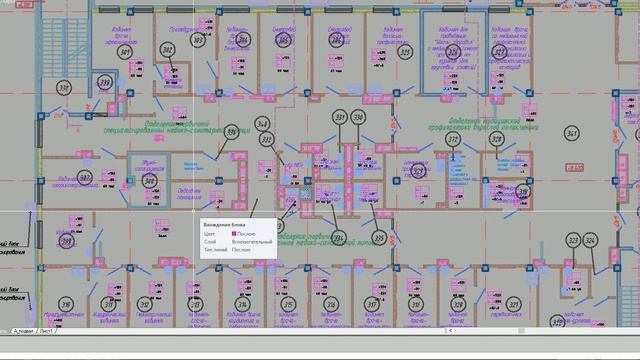This screenshot has width=640, height=360.
Task: Select the staircase block at top left
Action: [x=65, y=47]
